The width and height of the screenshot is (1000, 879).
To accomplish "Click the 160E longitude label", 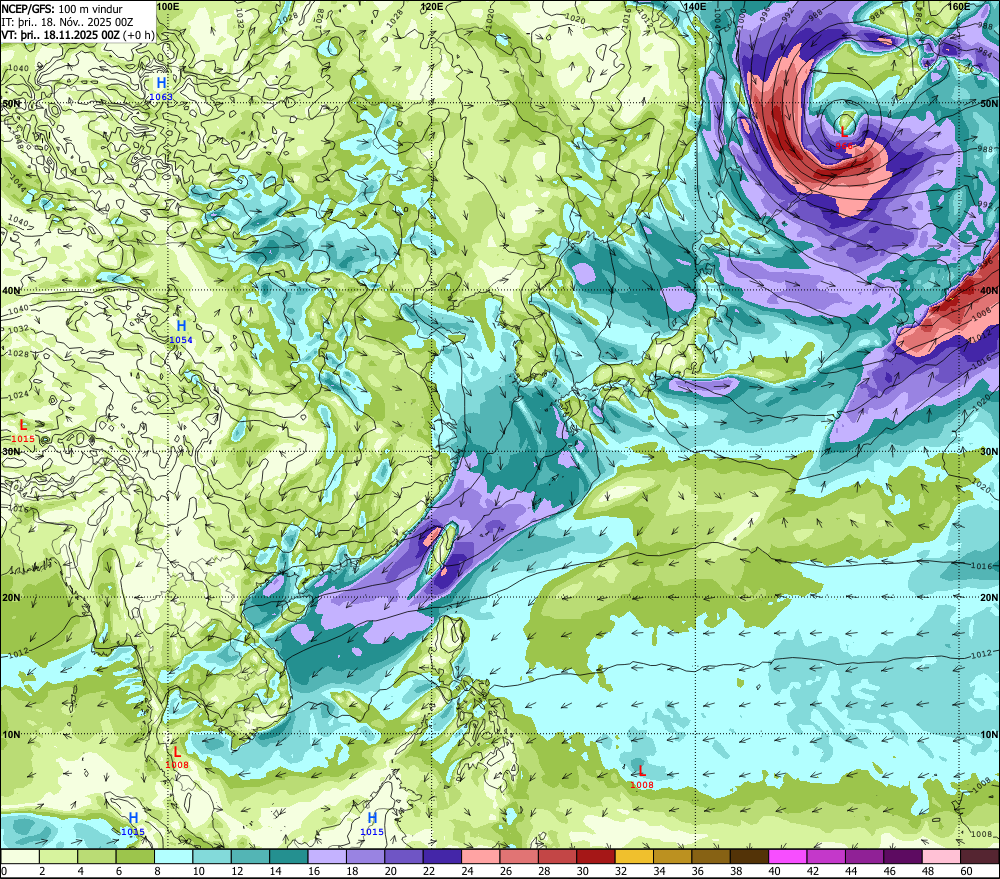I will click(959, 6).
